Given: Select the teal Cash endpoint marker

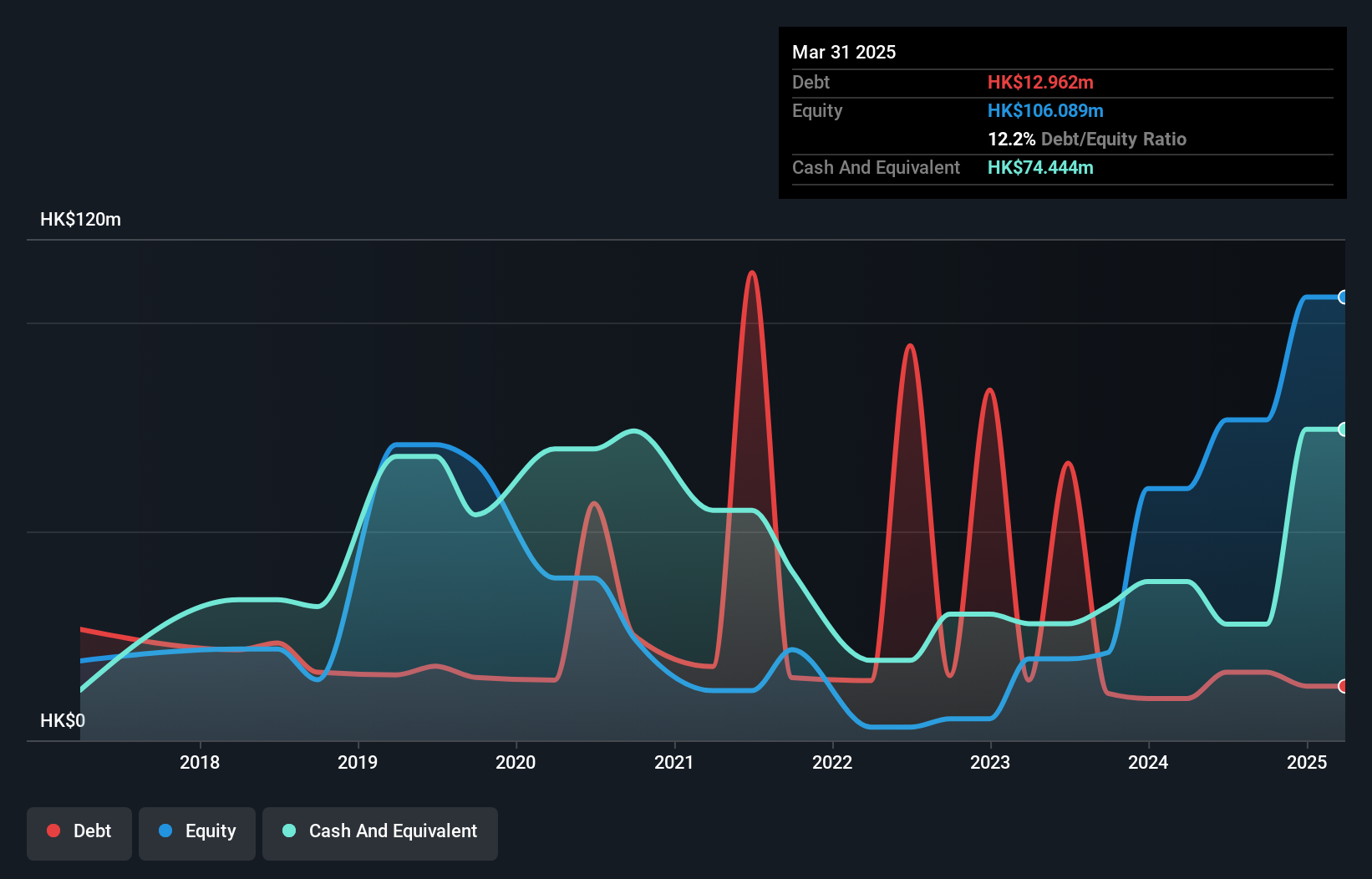Looking at the screenshot, I should [x=1343, y=429].
